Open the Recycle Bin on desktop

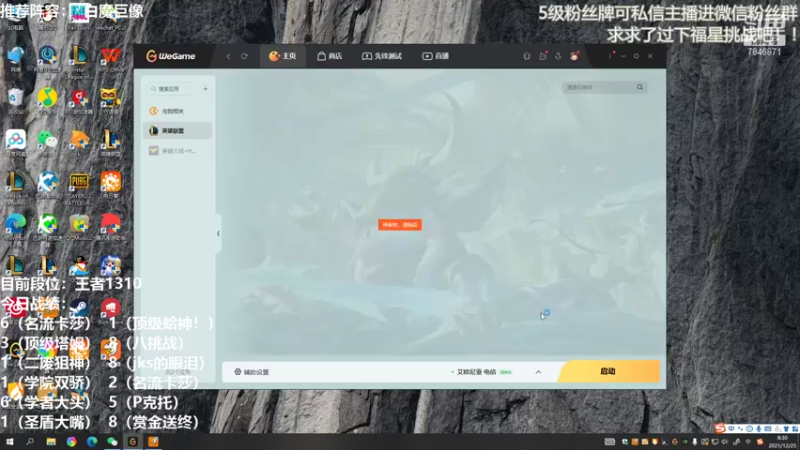point(15,101)
